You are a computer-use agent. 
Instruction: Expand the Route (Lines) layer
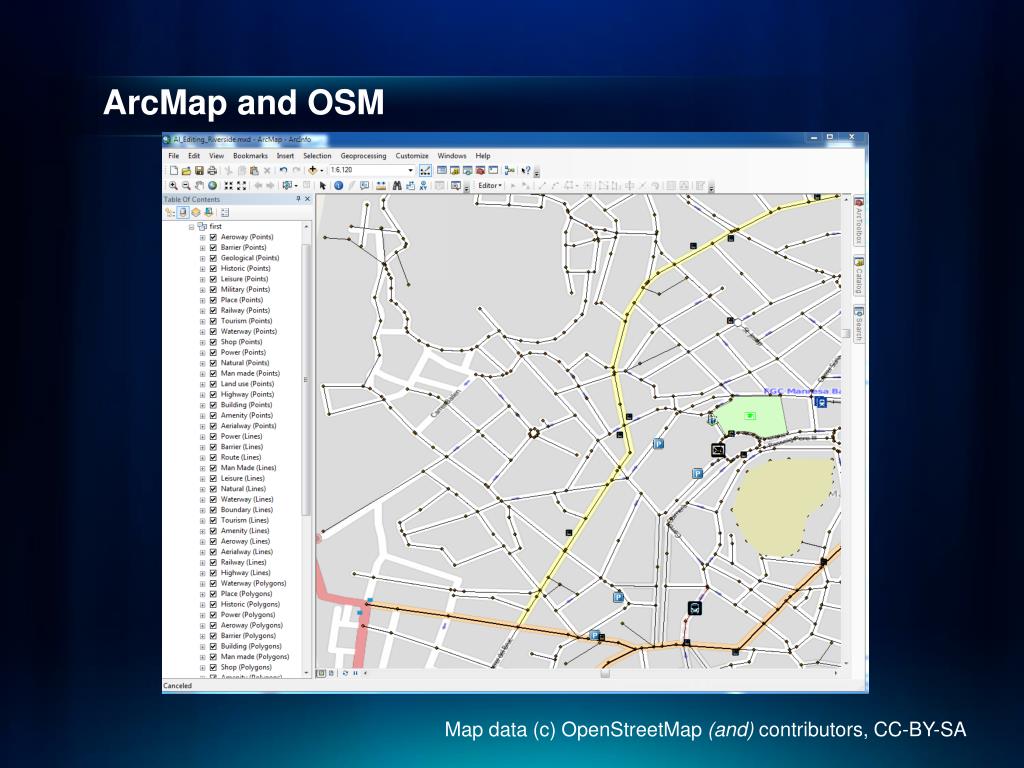[202, 457]
